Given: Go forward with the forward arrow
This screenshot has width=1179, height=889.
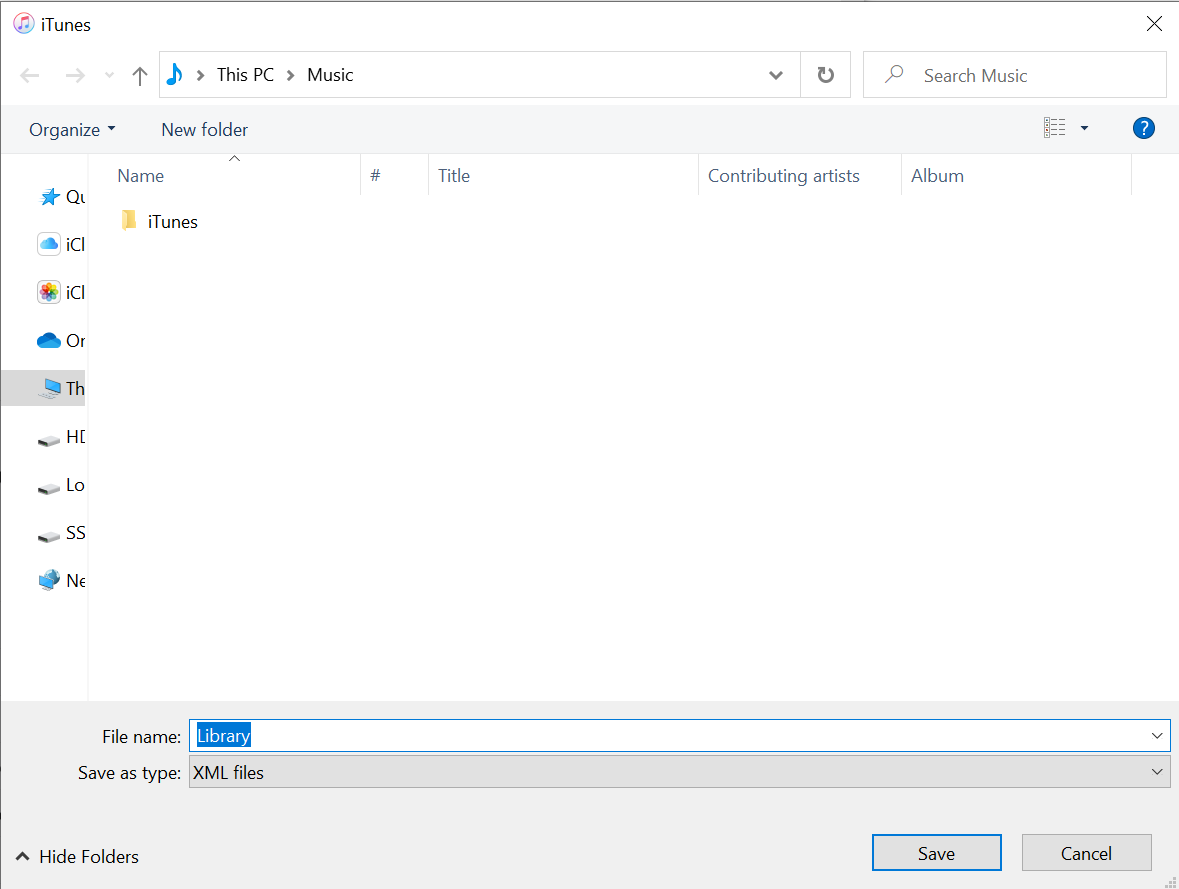Looking at the screenshot, I should coord(74,75).
